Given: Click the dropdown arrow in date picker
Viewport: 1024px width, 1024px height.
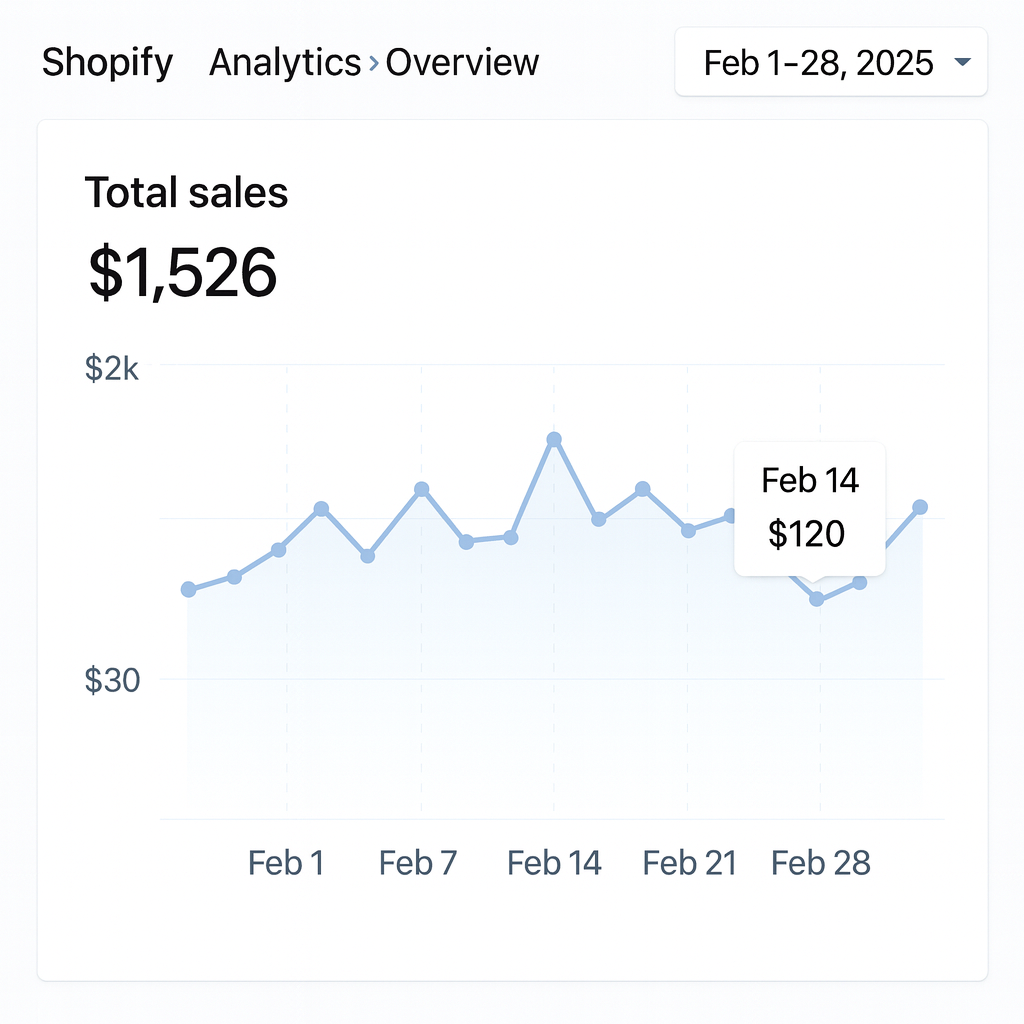Looking at the screenshot, I should (x=963, y=63).
